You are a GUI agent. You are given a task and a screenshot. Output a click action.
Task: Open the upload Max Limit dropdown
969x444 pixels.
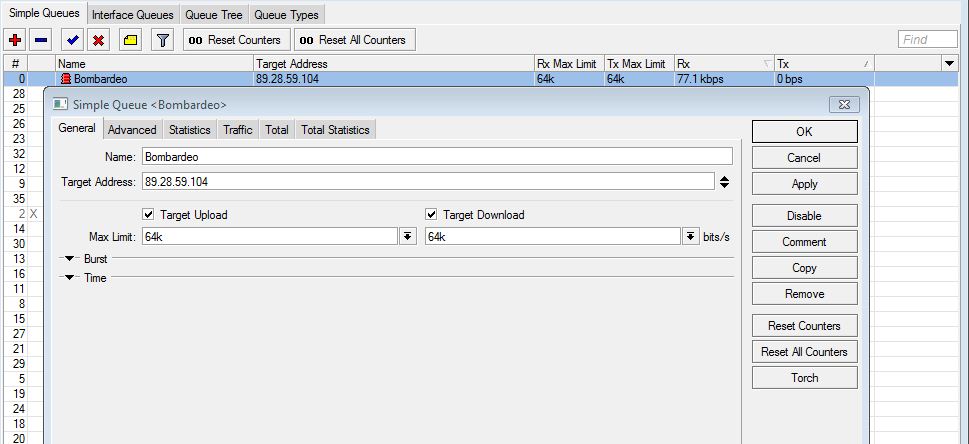click(x=408, y=236)
